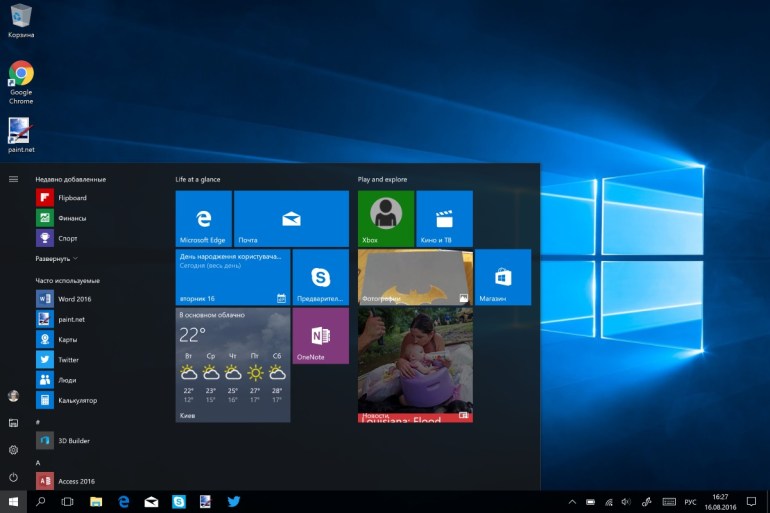This screenshot has height=513, width=770.
Task: Click the Power button in Start
Action: [x=13, y=477]
